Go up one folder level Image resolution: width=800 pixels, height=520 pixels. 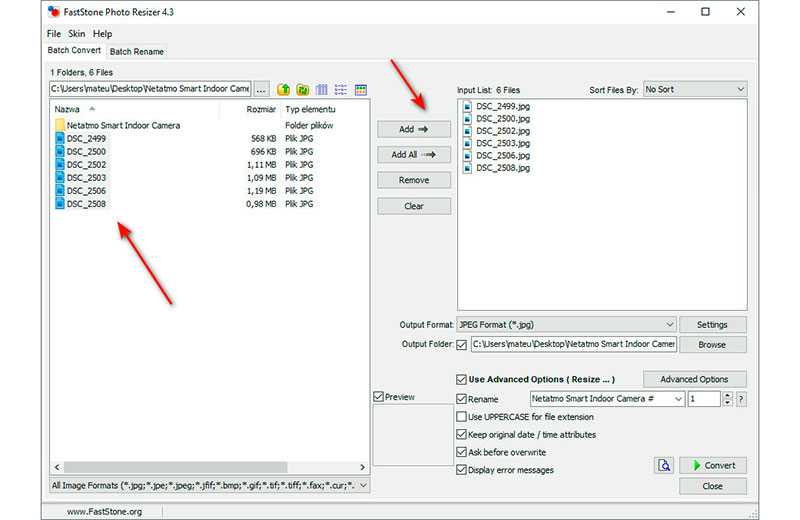tap(283, 90)
